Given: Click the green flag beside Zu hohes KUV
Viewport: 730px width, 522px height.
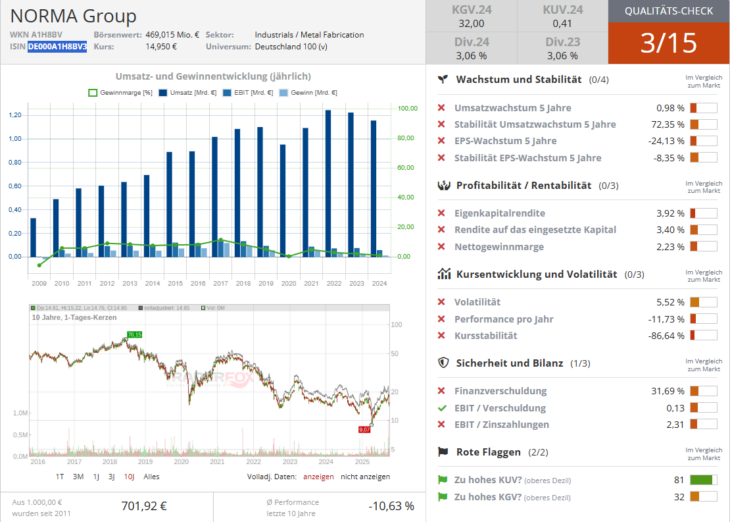Looking at the screenshot, I should click(x=442, y=479).
